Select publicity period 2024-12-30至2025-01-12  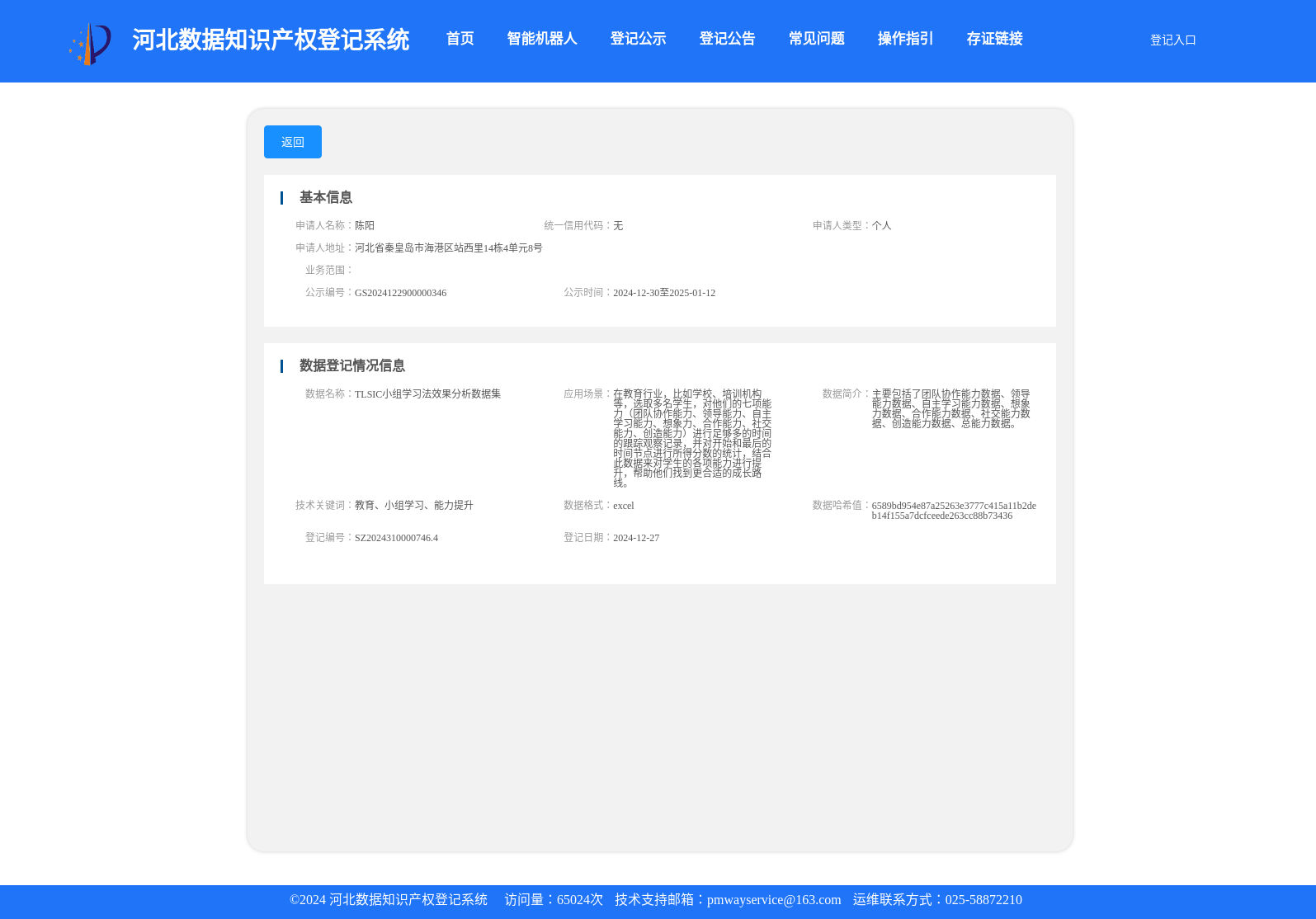tap(664, 293)
